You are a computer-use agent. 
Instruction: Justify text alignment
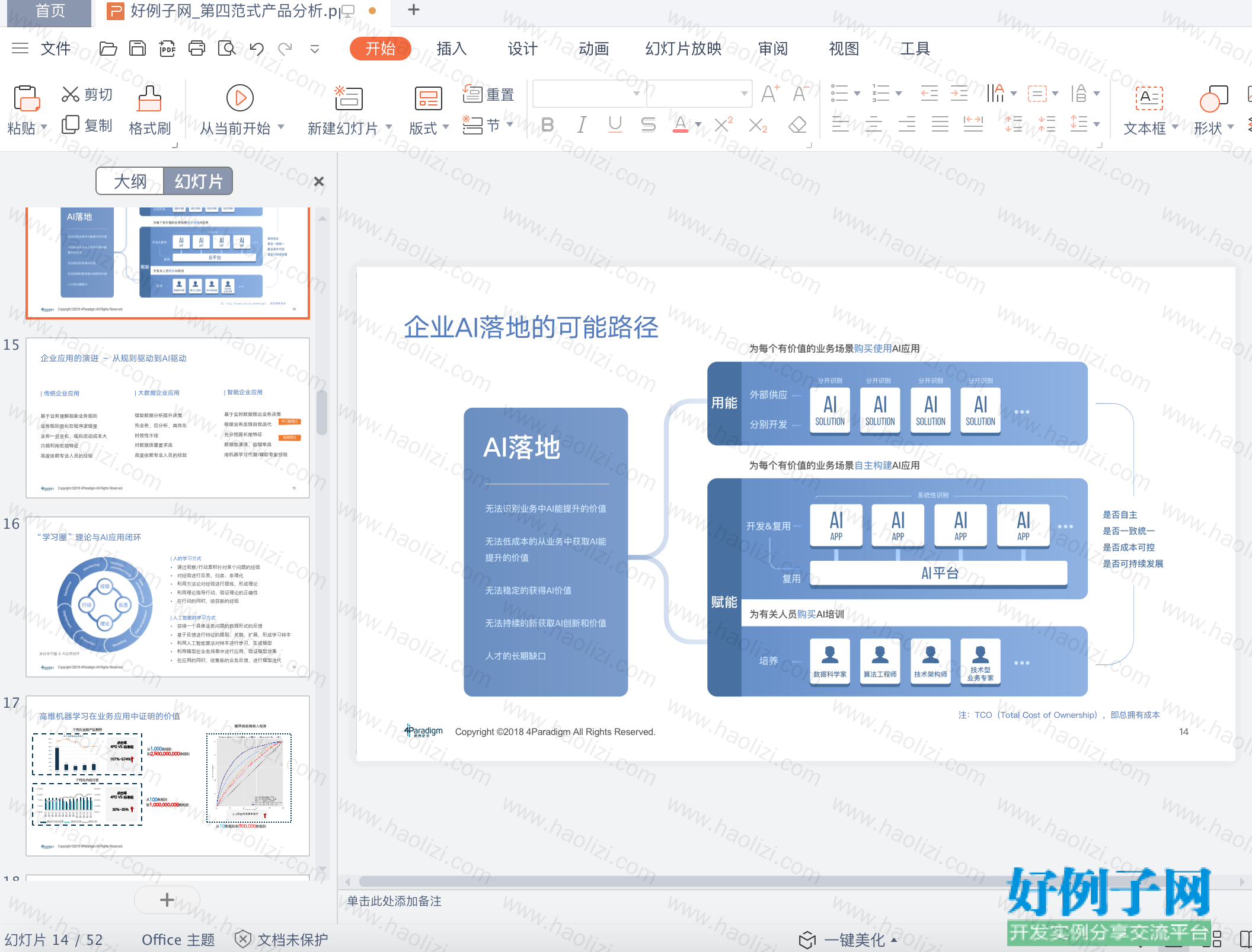click(x=940, y=124)
